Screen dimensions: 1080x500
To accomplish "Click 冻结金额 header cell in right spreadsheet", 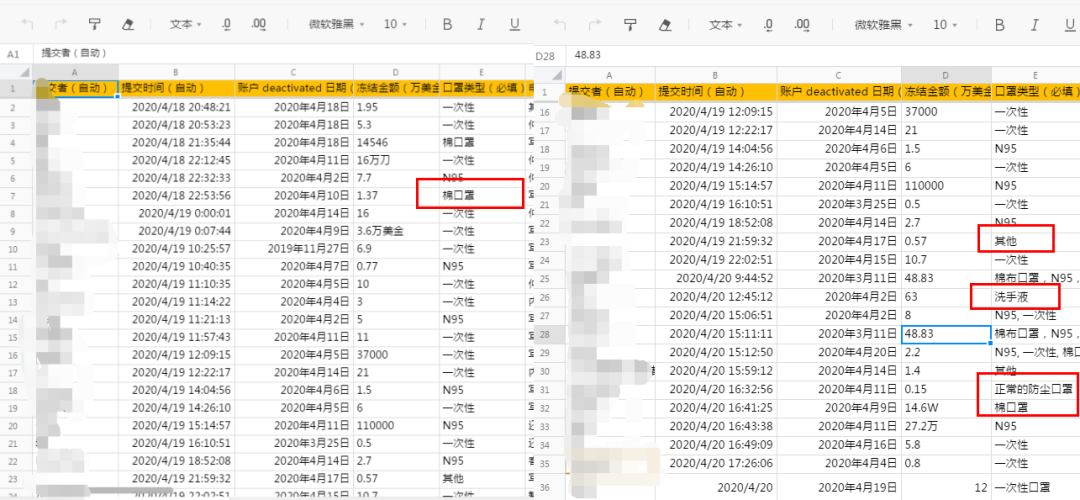I will (x=946, y=92).
